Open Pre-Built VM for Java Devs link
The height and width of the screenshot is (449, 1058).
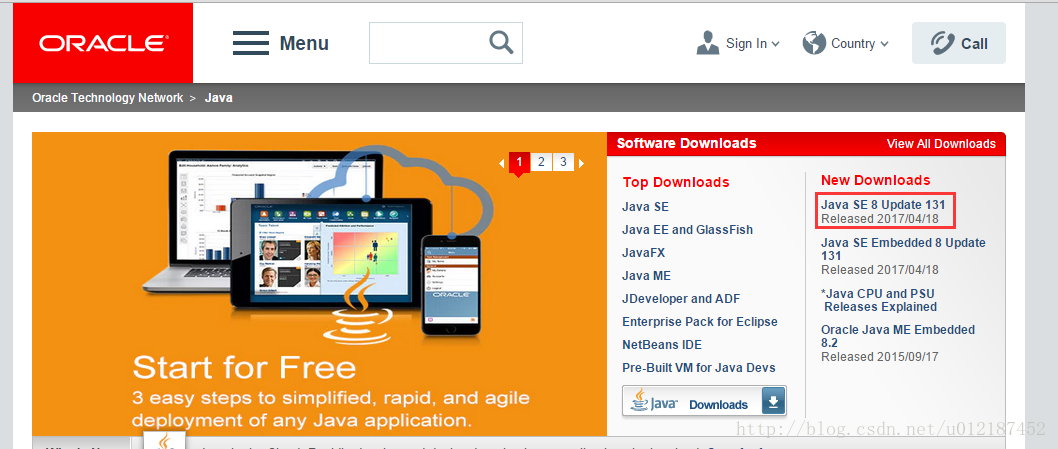(699, 367)
